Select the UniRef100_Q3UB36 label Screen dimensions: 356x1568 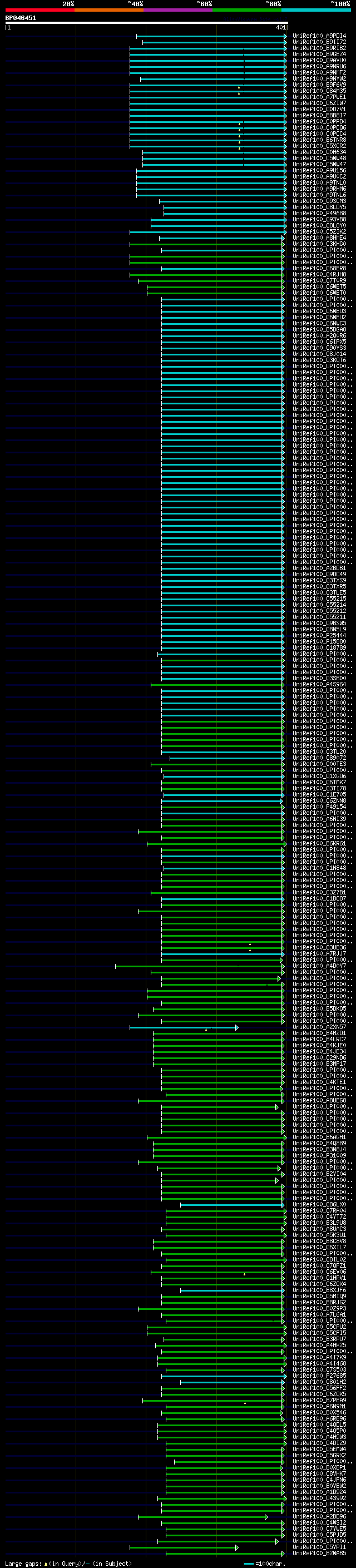pyautogui.click(x=319, y=948)
